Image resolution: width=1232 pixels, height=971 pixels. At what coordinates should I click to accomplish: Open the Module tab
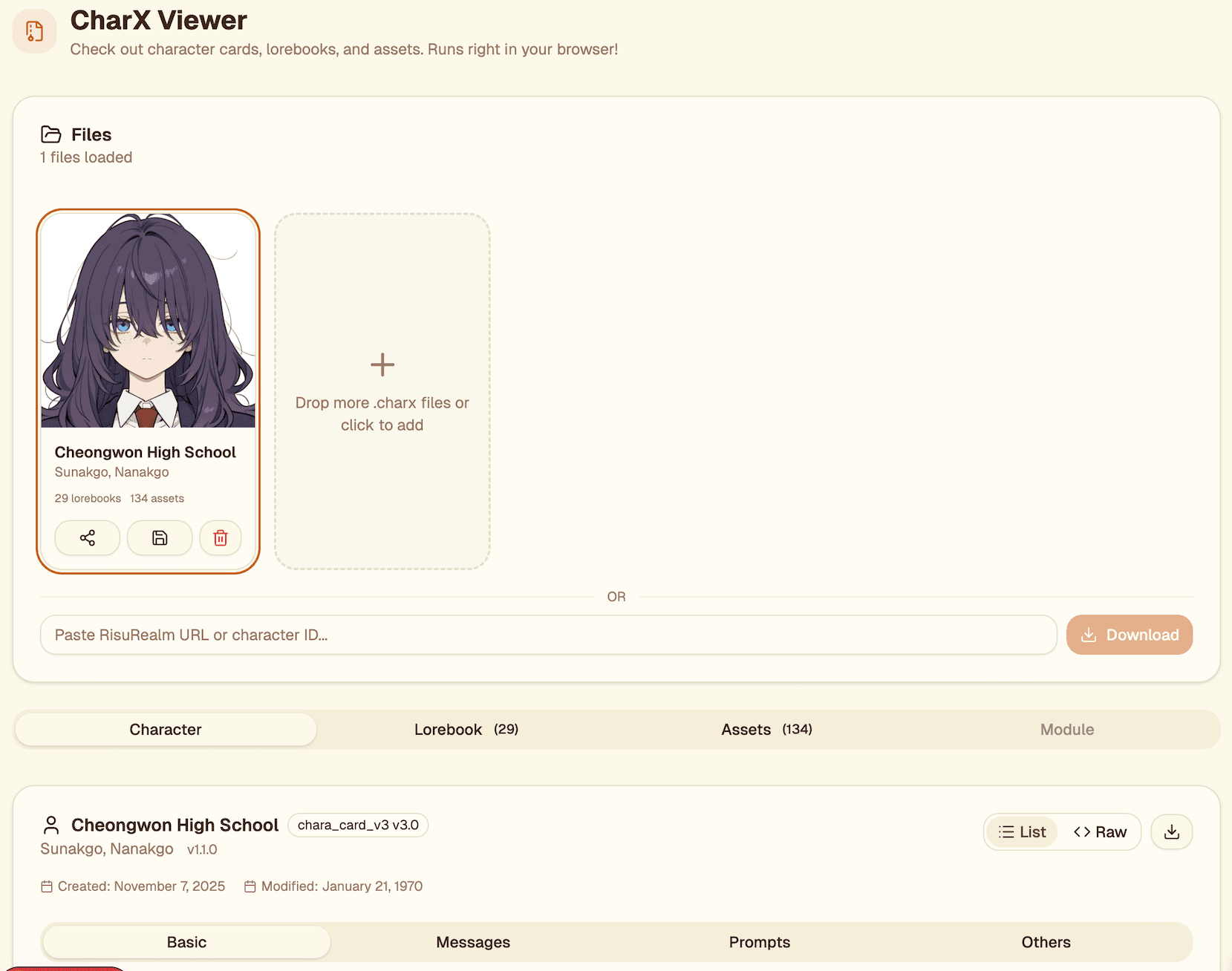tap(1067, 729)
